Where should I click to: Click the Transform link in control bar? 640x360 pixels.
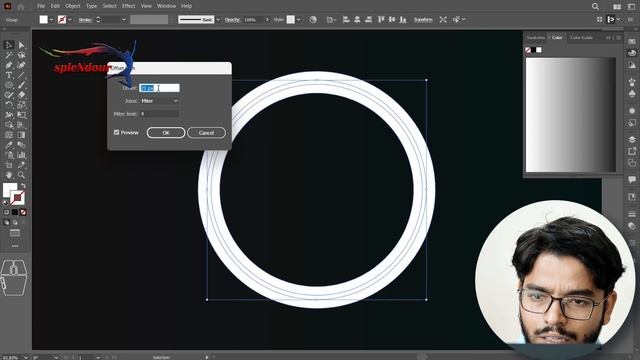point(423,20)
